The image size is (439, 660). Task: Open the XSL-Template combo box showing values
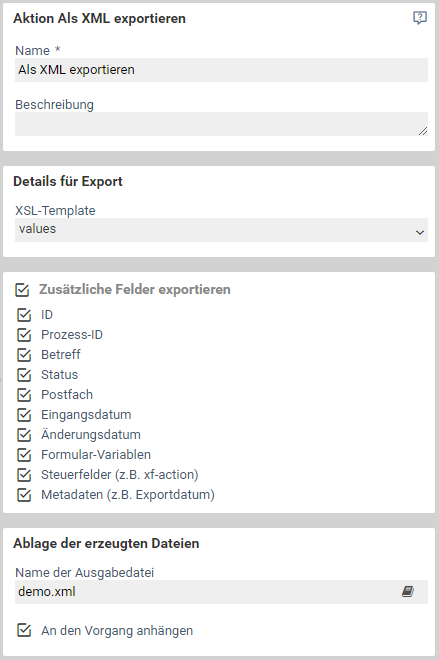point(221,230)
